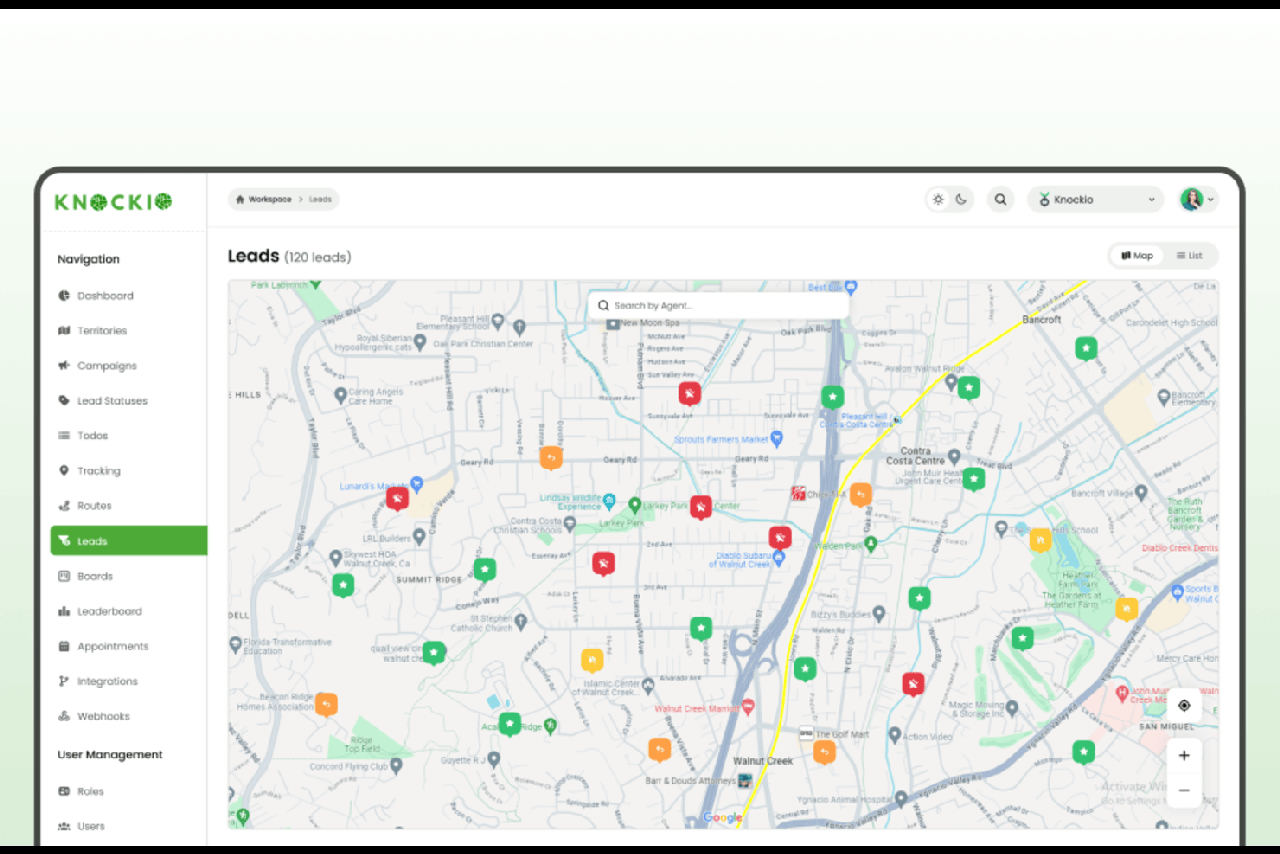This screenshot has height=854, width=1280.
Task: Switch leads view to Map
Action: coord(1137,256)
